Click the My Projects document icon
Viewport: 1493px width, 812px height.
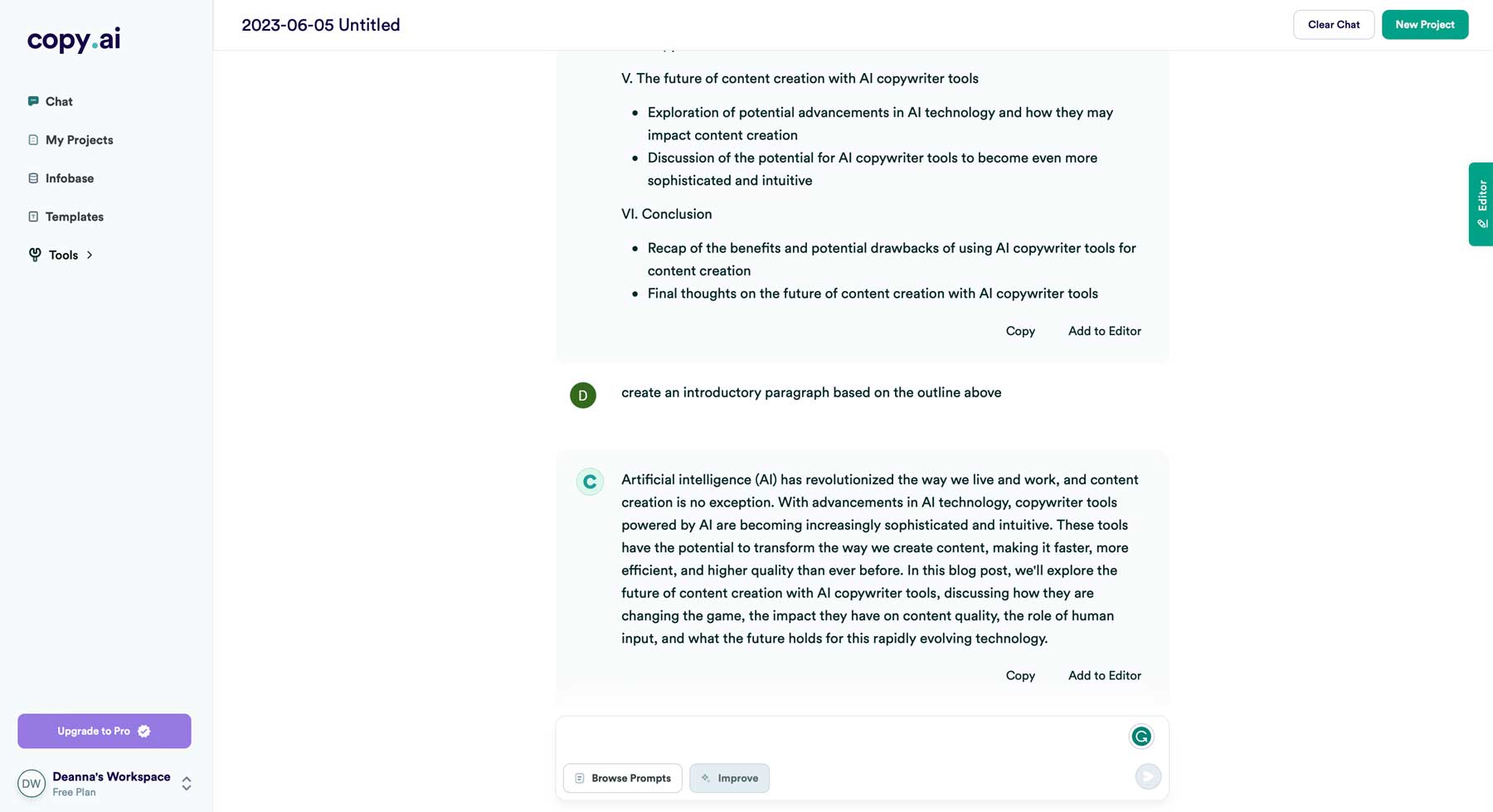[x=33, y=140]
